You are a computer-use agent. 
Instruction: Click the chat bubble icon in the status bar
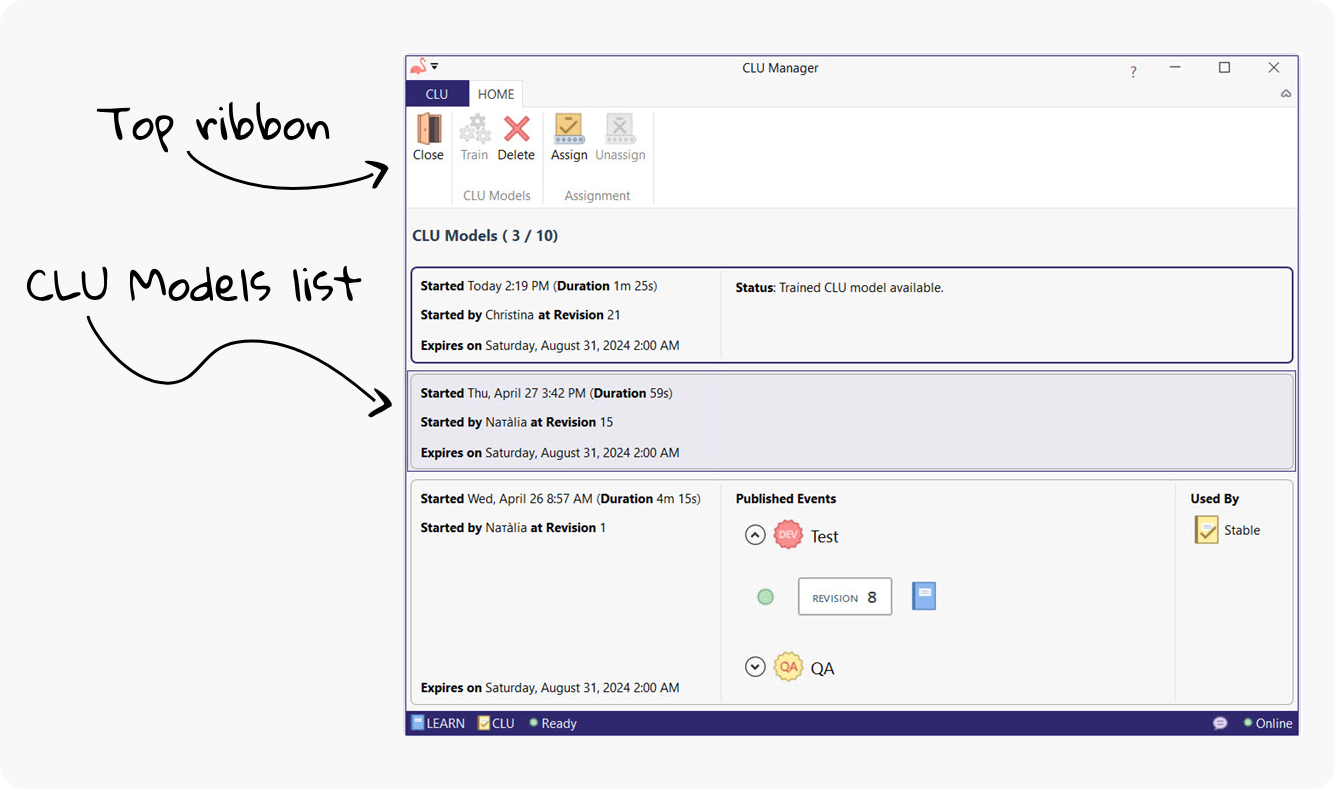[x=1220, y=723]
